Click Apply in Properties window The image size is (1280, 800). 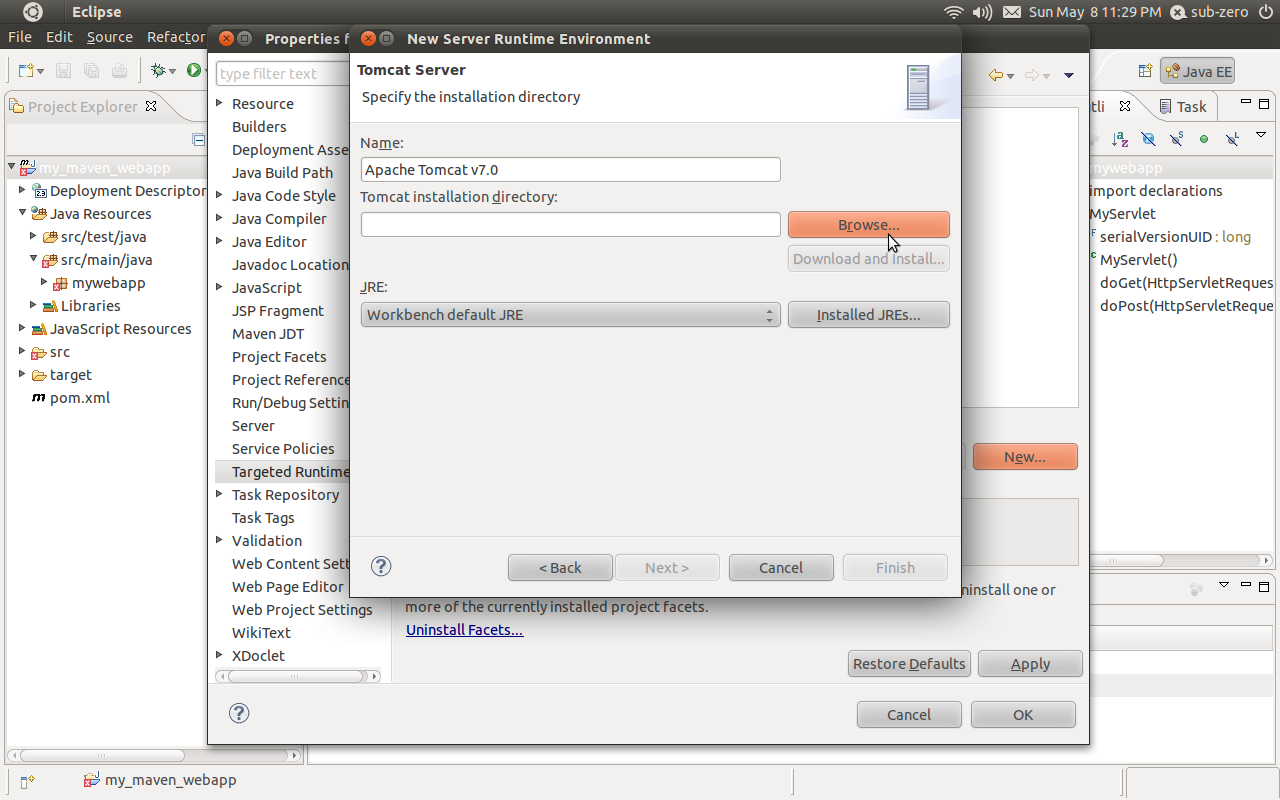pyautogui.click(x=1030, y=664)
